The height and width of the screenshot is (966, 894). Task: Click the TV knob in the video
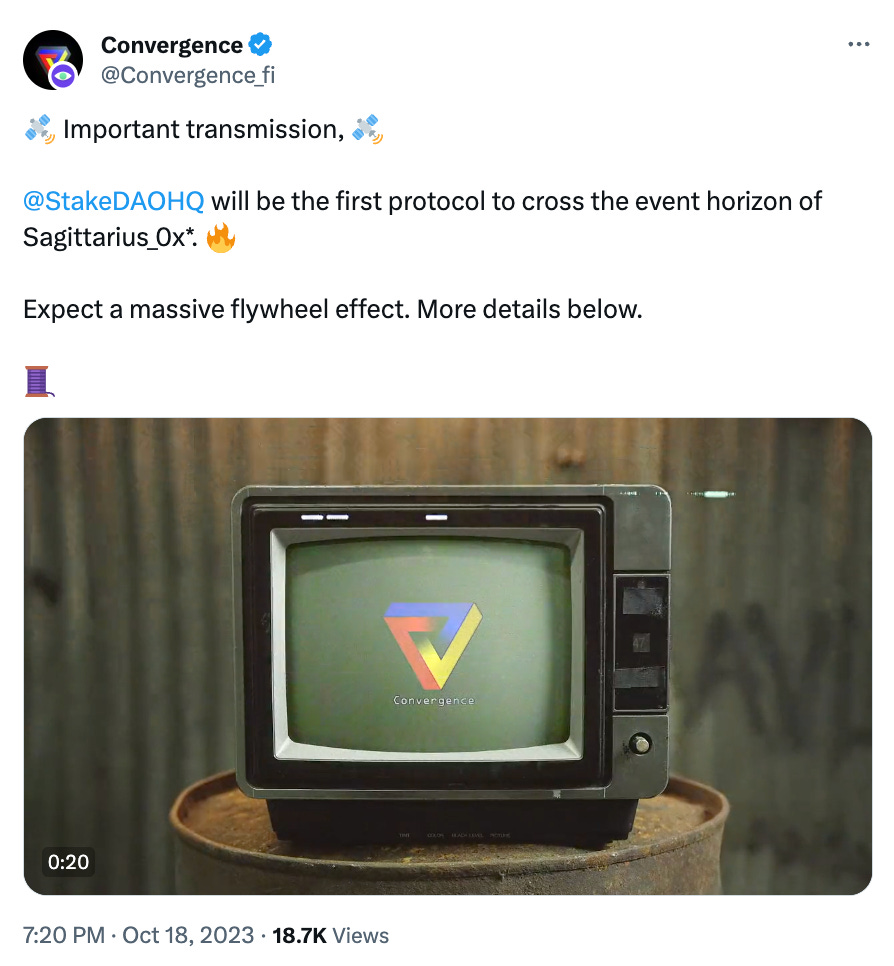640,744
